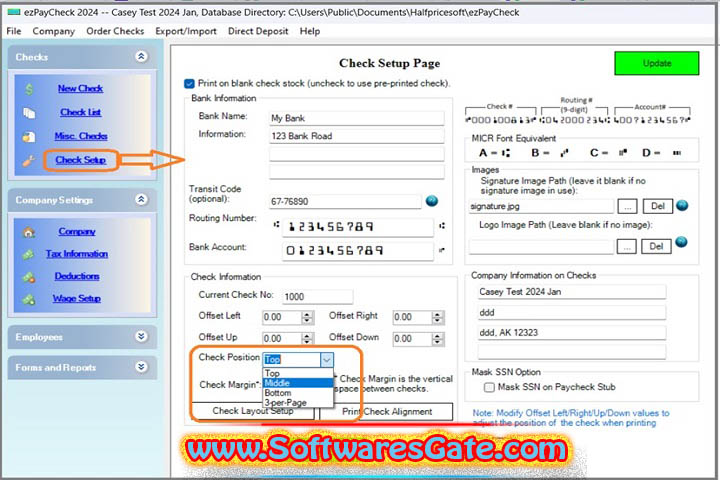Adjust the Offset Left spinner arrows

307,317
